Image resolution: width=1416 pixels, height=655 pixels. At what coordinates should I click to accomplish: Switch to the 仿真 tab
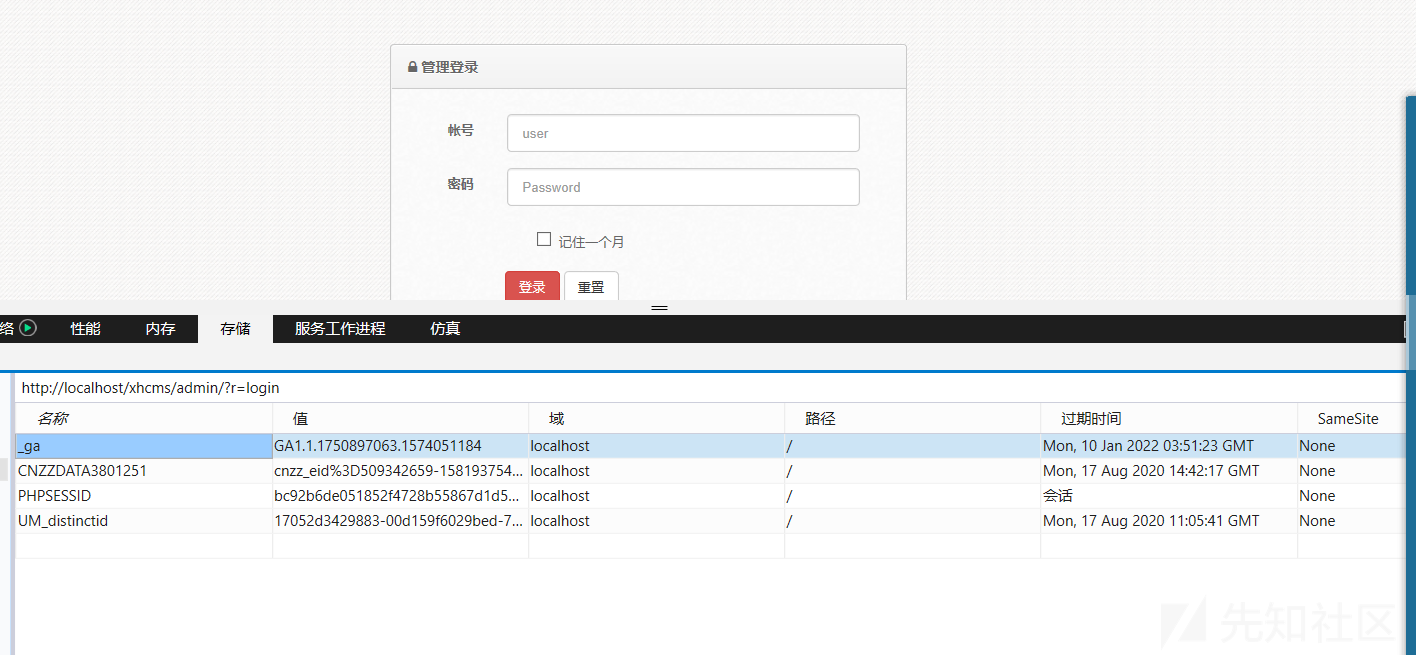tap(445, 328)
